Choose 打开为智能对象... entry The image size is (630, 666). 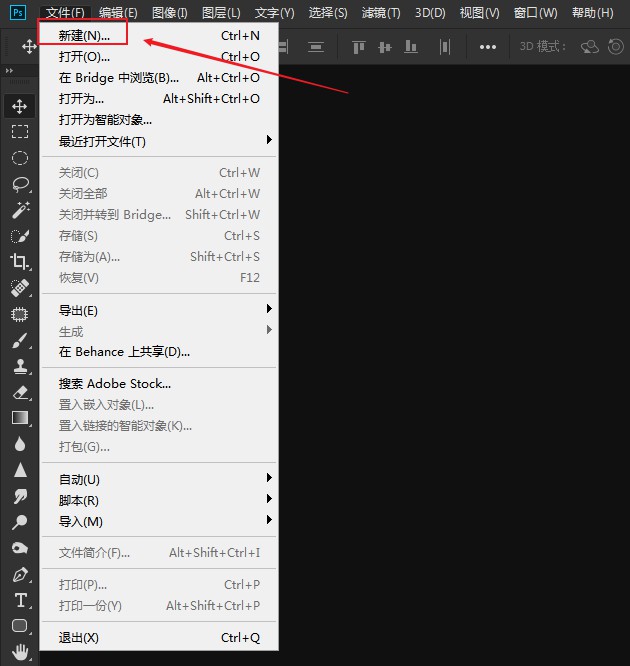[x=159, y=119]
